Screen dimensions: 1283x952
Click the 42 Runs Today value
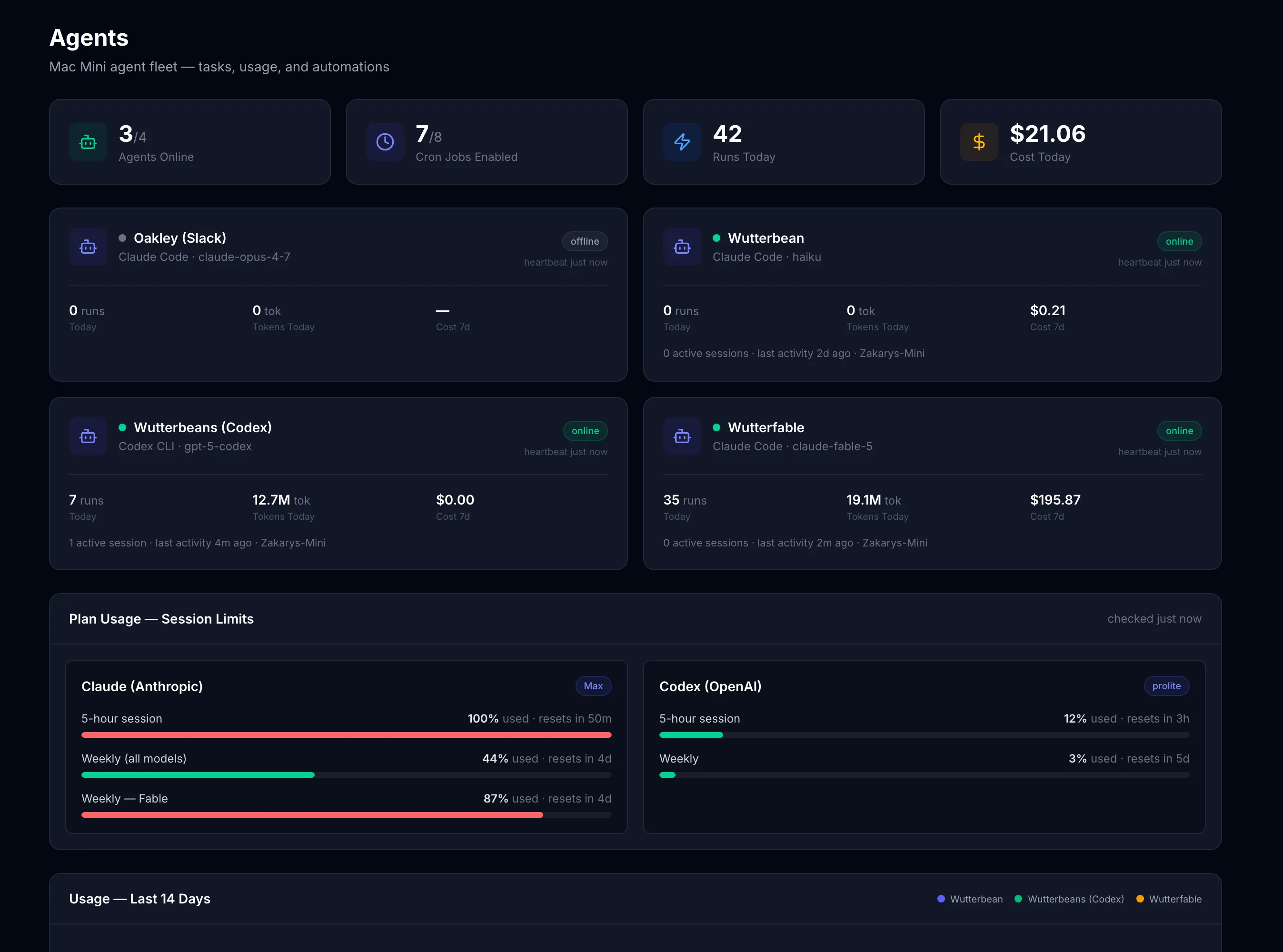(727, 134)
